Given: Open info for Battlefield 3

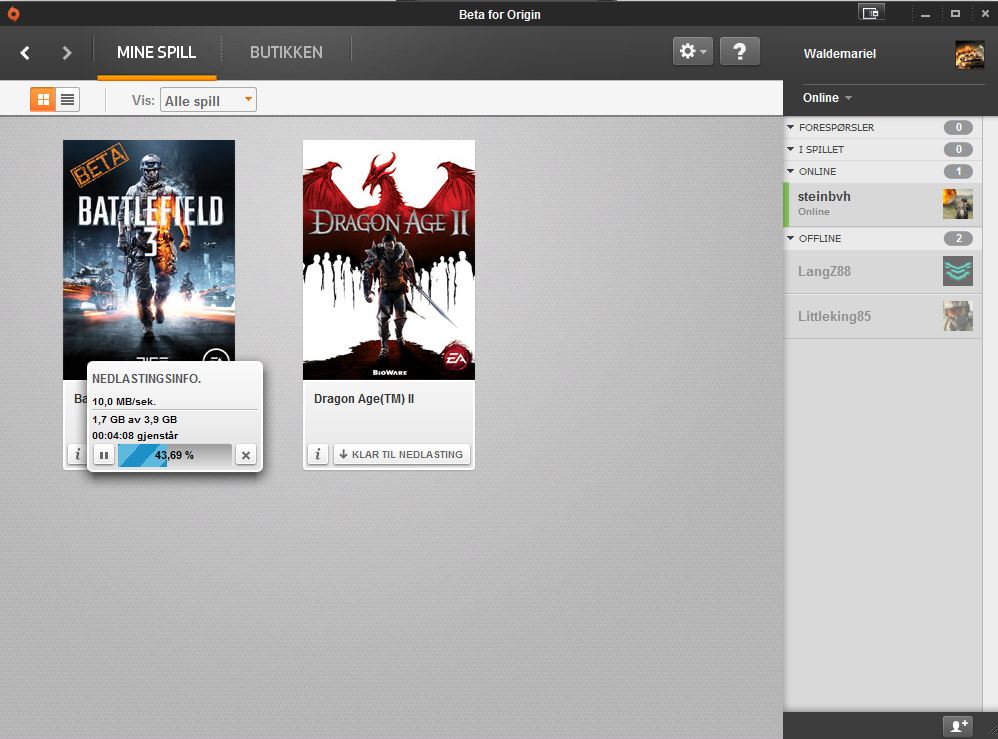Looking at the screenshot, I should pyautogui.click(x=77, y=454).
